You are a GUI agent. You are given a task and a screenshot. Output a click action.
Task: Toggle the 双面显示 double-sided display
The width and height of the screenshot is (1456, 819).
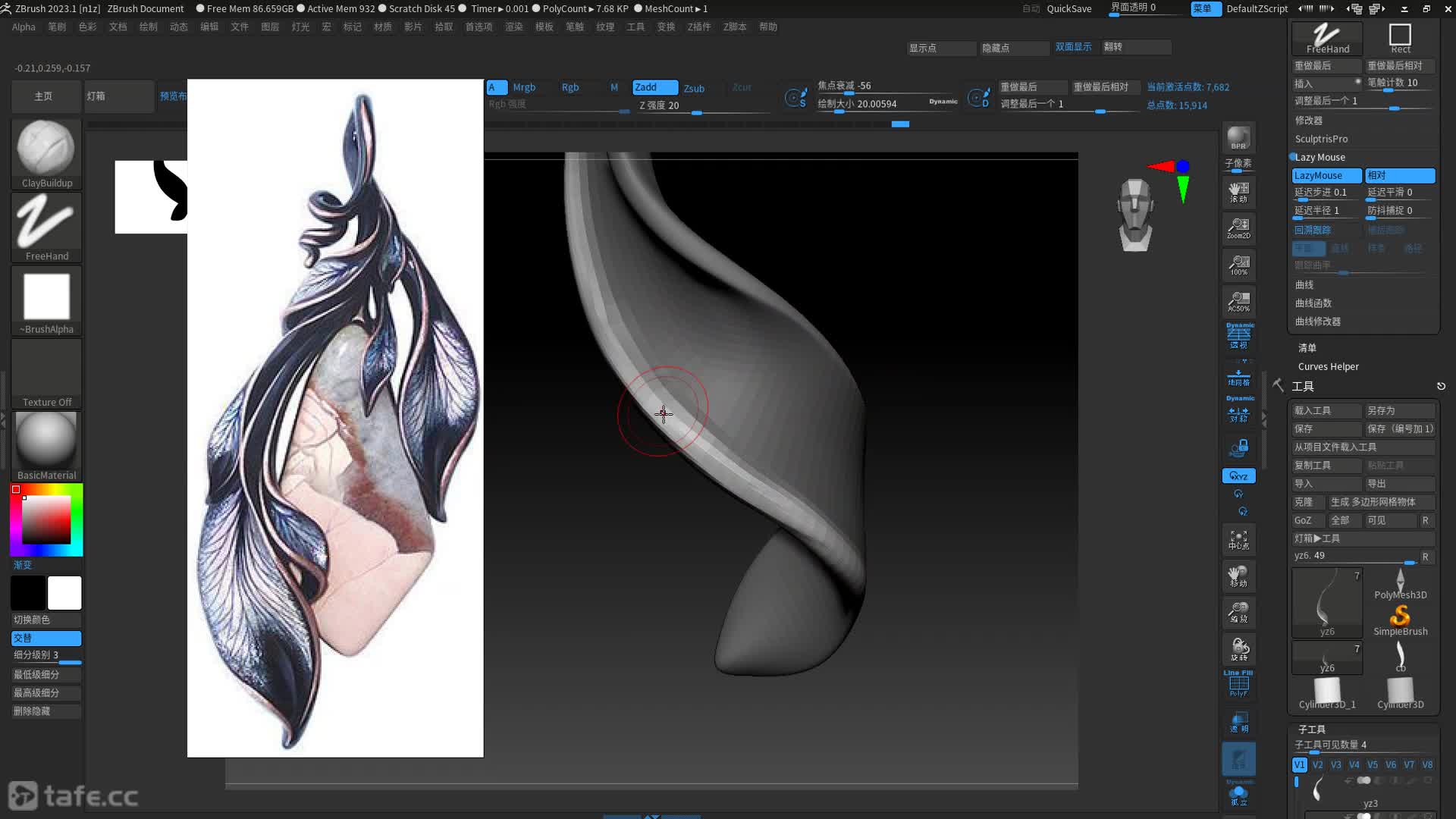(x=1073, y=47)
